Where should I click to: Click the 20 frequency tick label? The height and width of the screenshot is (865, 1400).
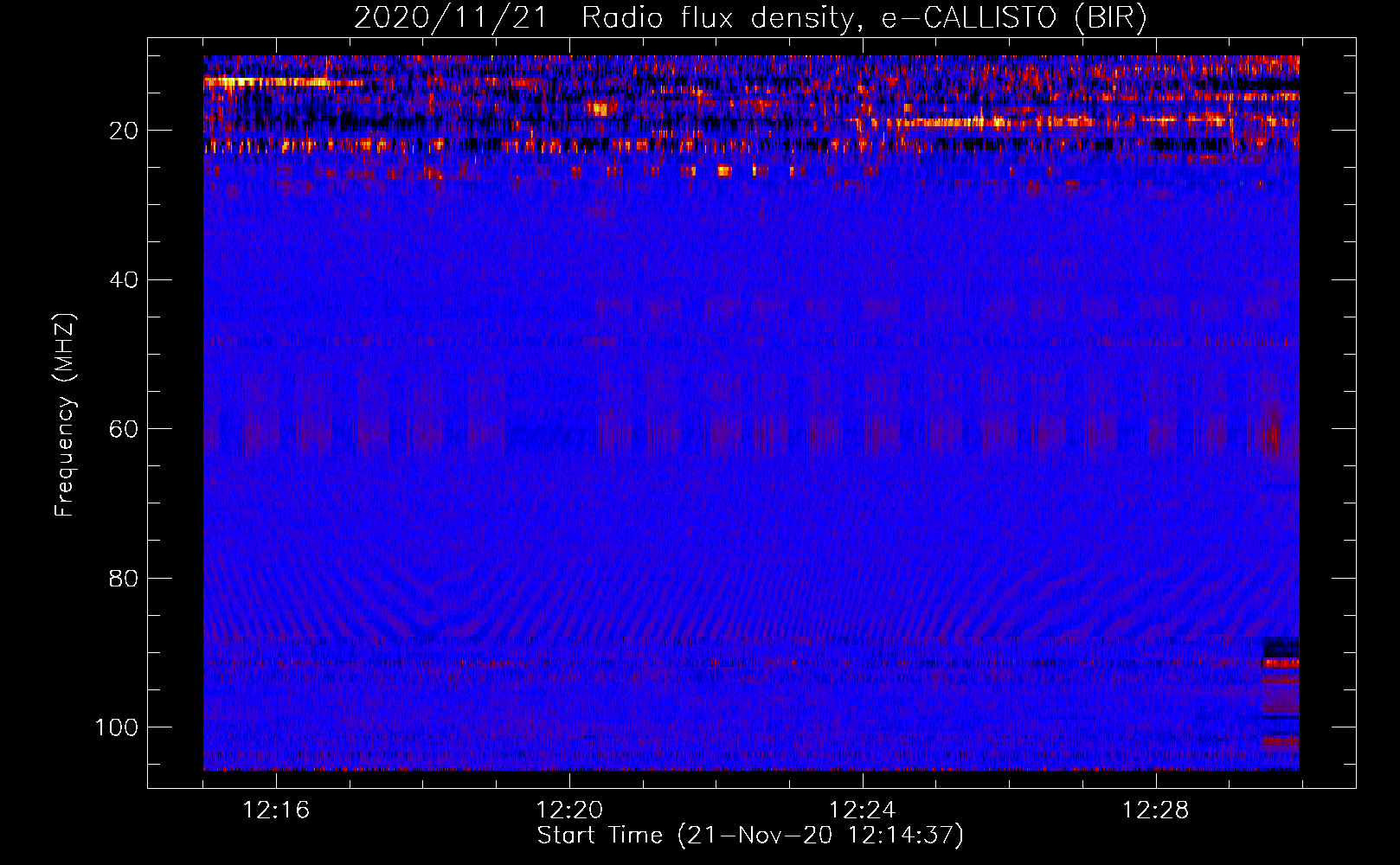(124, 131)
